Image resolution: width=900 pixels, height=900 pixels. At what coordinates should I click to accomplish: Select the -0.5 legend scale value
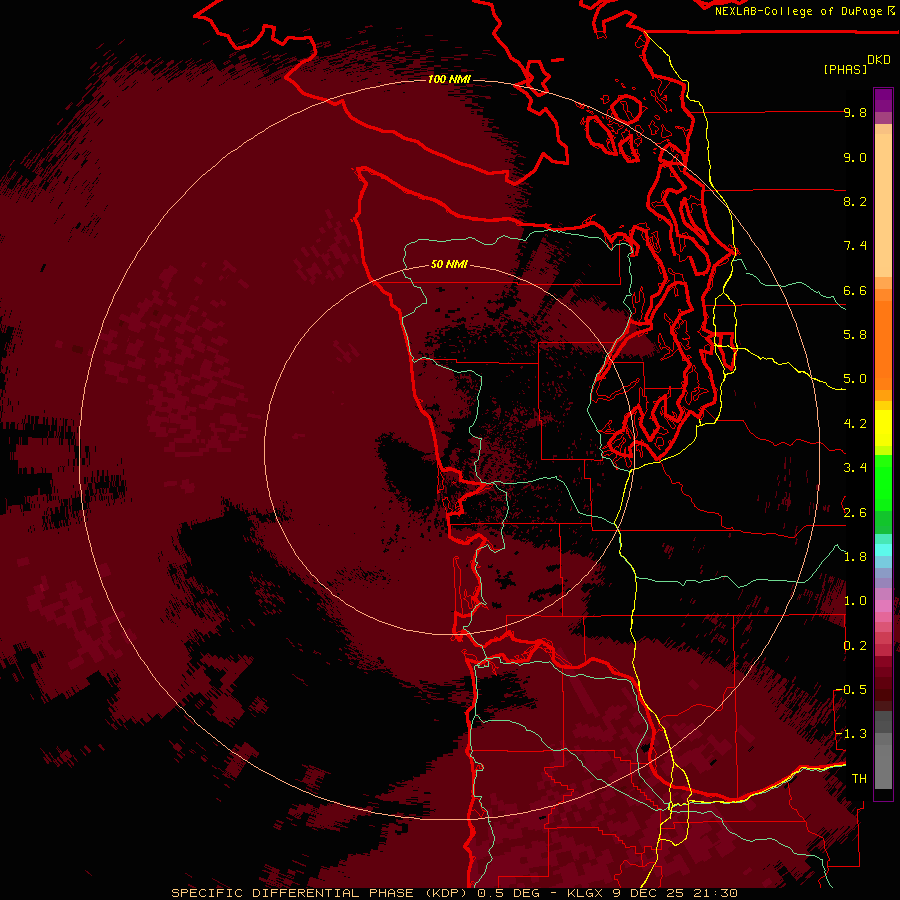click(851, 690)
